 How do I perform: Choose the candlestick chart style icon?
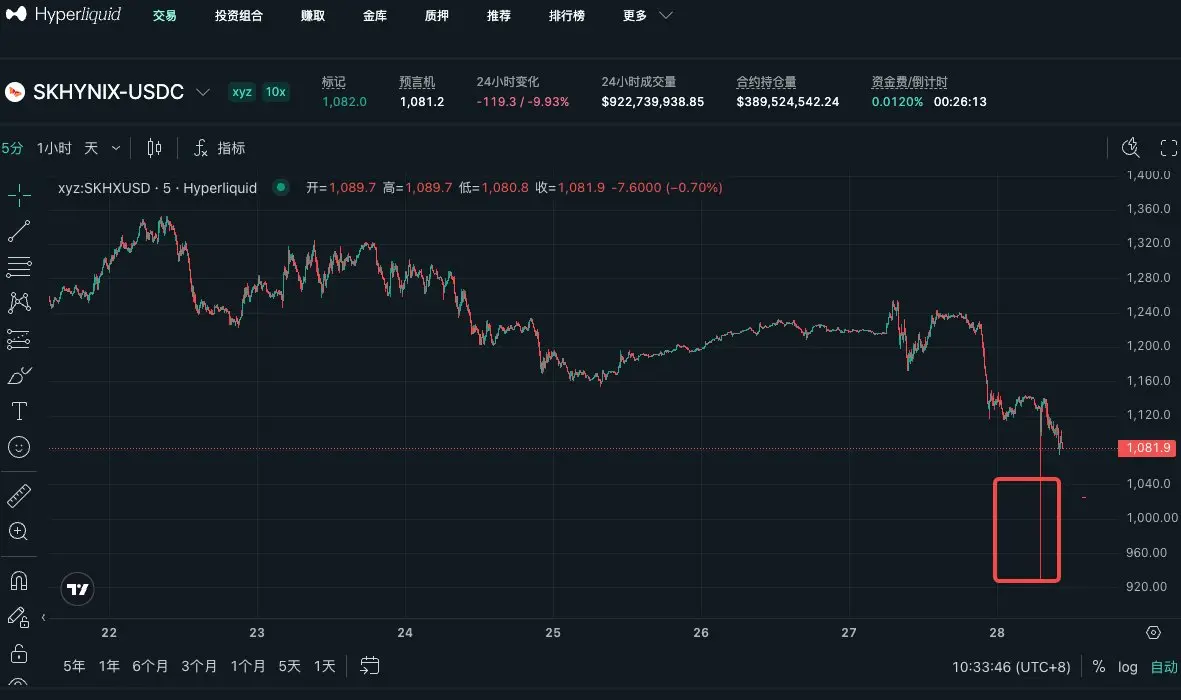click(x=154, y=148)
